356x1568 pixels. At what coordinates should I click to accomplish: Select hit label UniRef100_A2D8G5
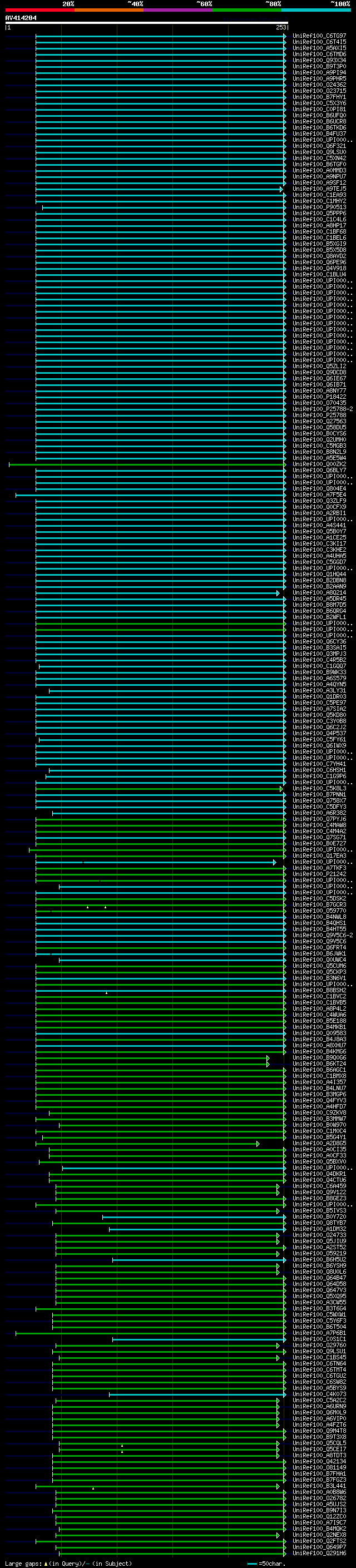(319, 1144)
